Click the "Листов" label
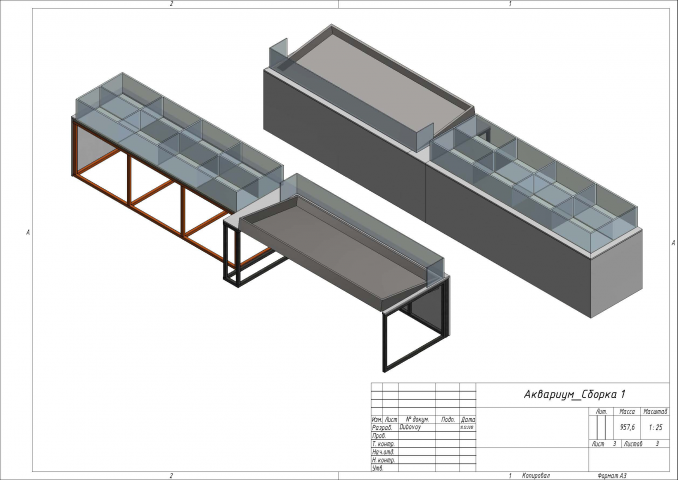The height and width of the screenshot is (480, 678). [x=633, y=444]
